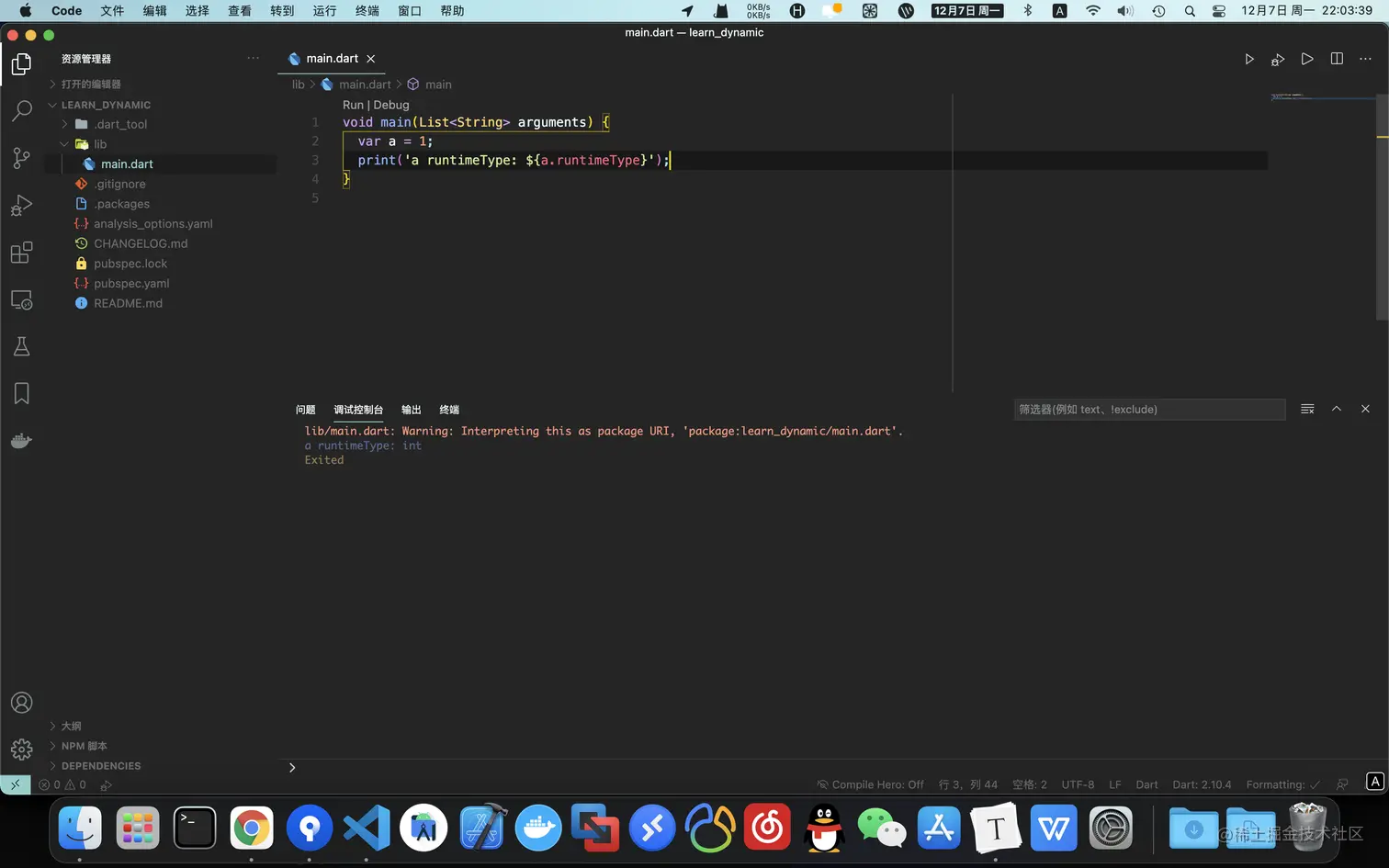The height and width of the screenshot is (868, 1389).
Task: Click the Dart: 2.10.4 SDK version
Action: (x=1202, y=784)
